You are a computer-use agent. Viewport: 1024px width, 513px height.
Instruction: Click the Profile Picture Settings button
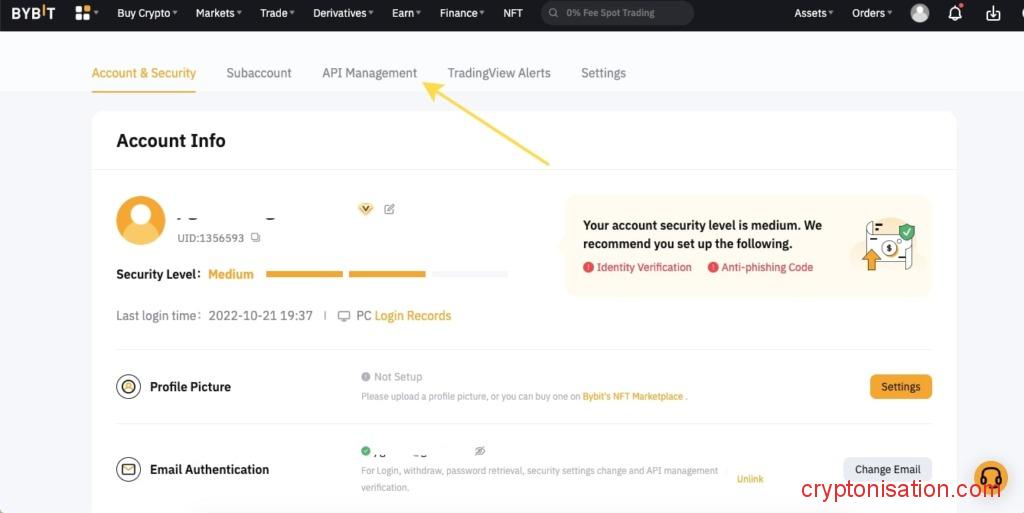[901, 386]
